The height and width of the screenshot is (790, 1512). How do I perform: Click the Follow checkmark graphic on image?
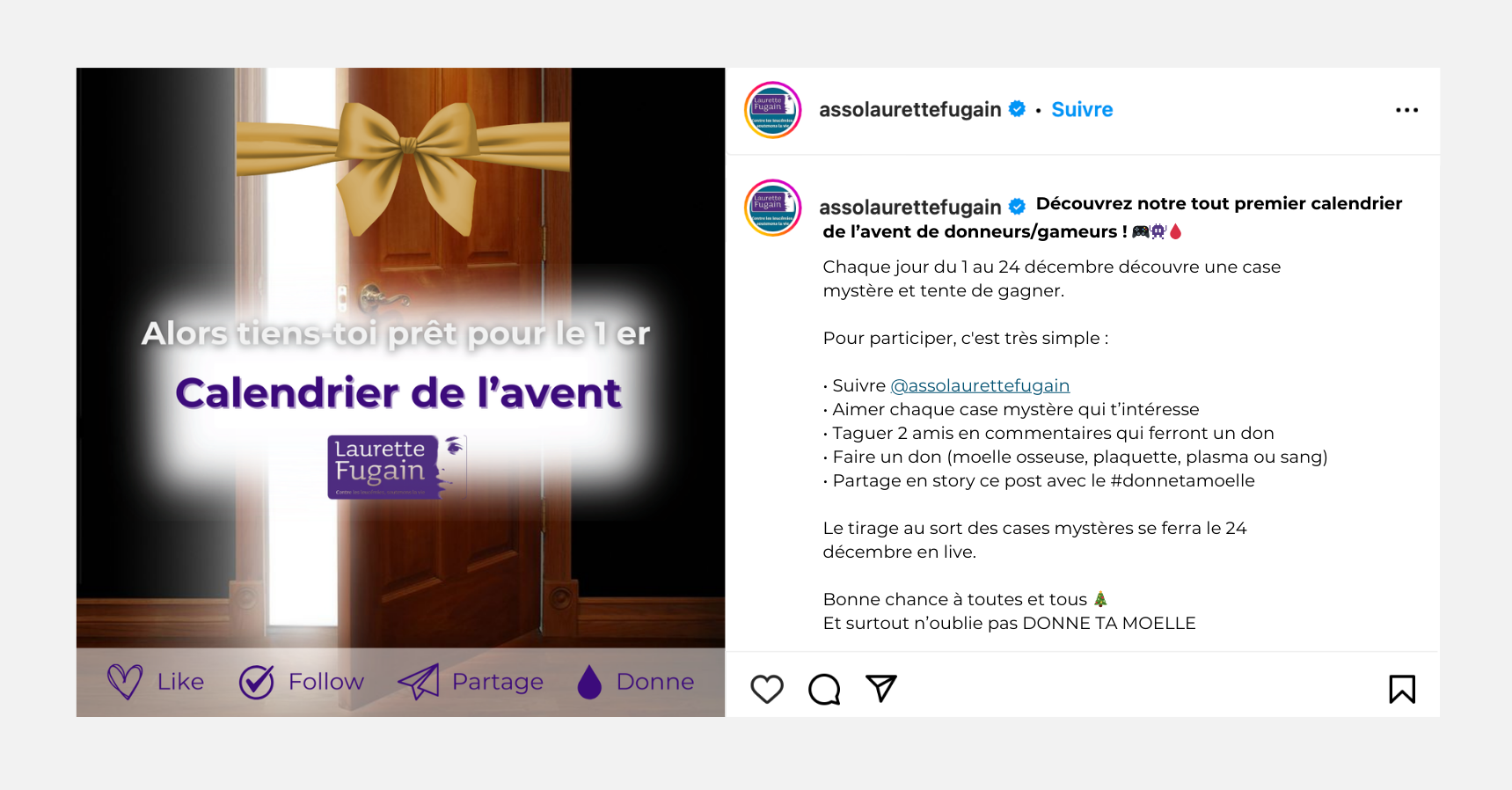tap(257, 682)
